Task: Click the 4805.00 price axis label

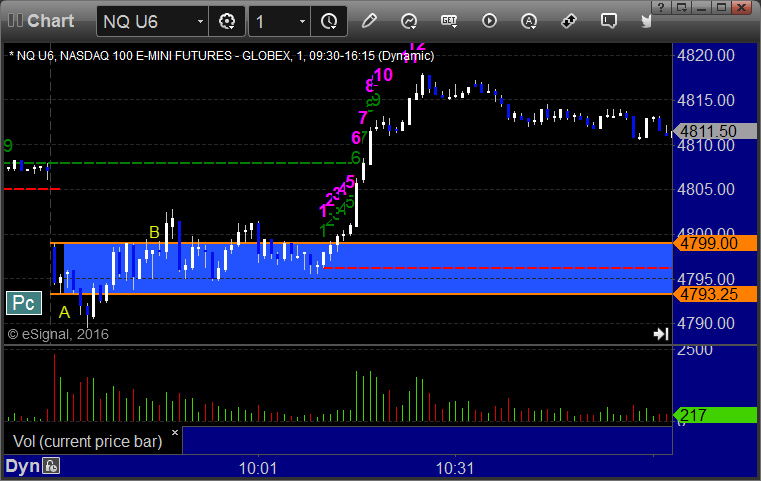Action: 706,189
